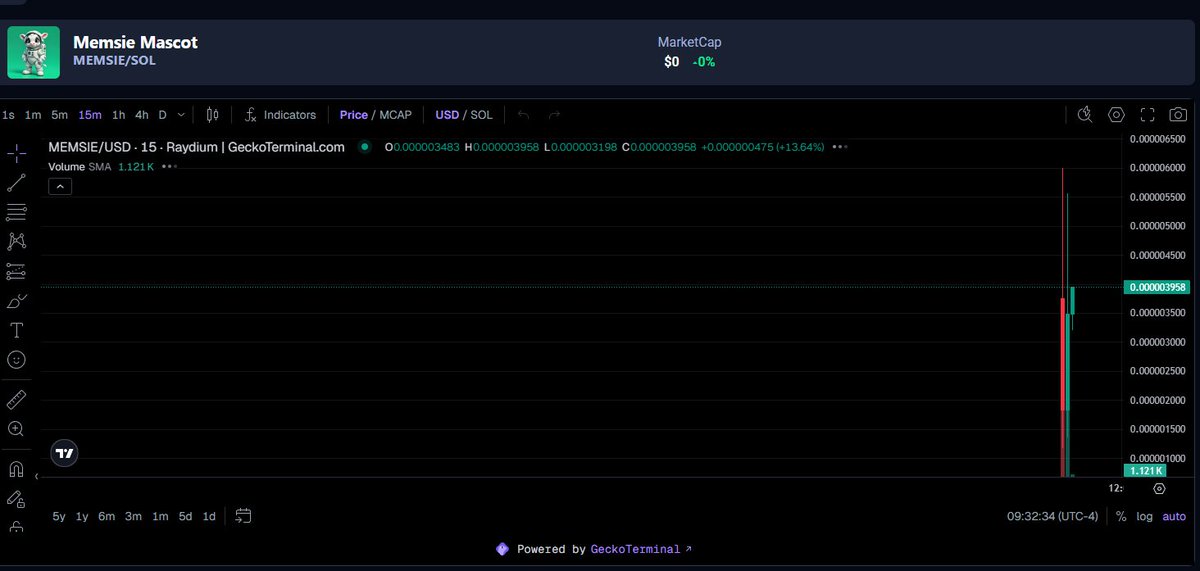Open Volume indicator more options dots
The height and width of the screenshot is (571, 1200).
pos(168,166)
